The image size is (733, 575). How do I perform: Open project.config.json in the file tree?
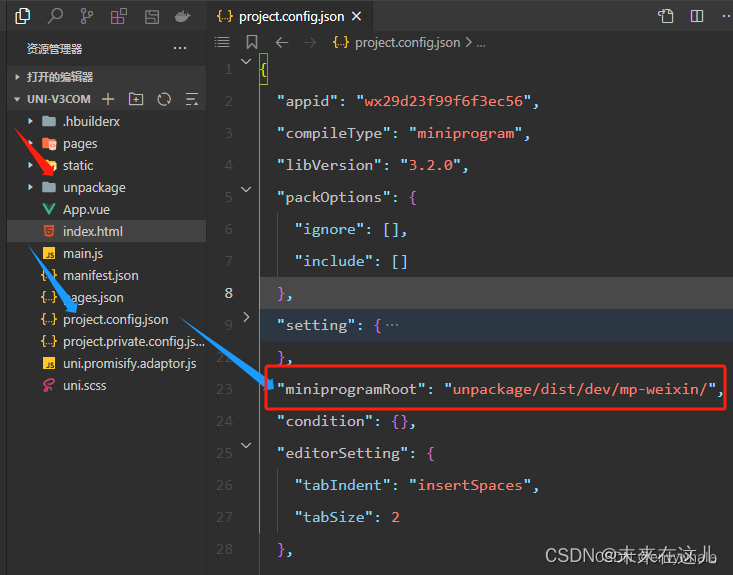[115, 319]
